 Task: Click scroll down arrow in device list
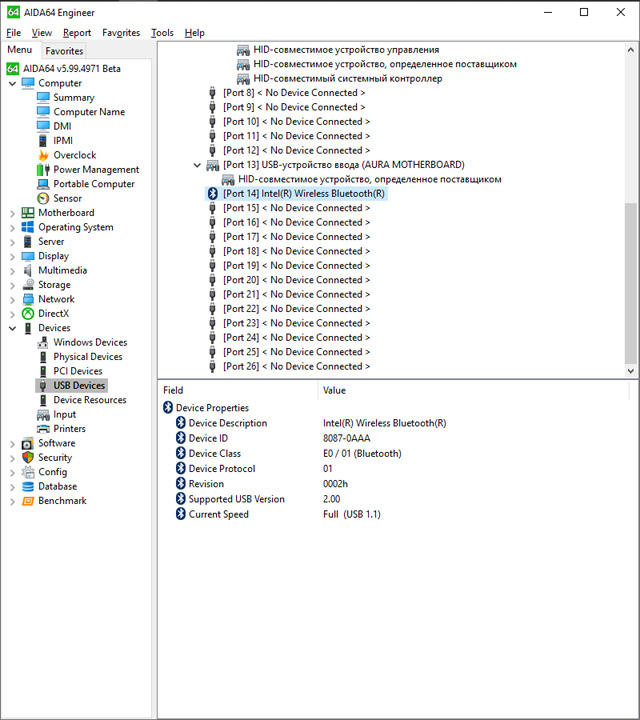[x=630, y=371]
